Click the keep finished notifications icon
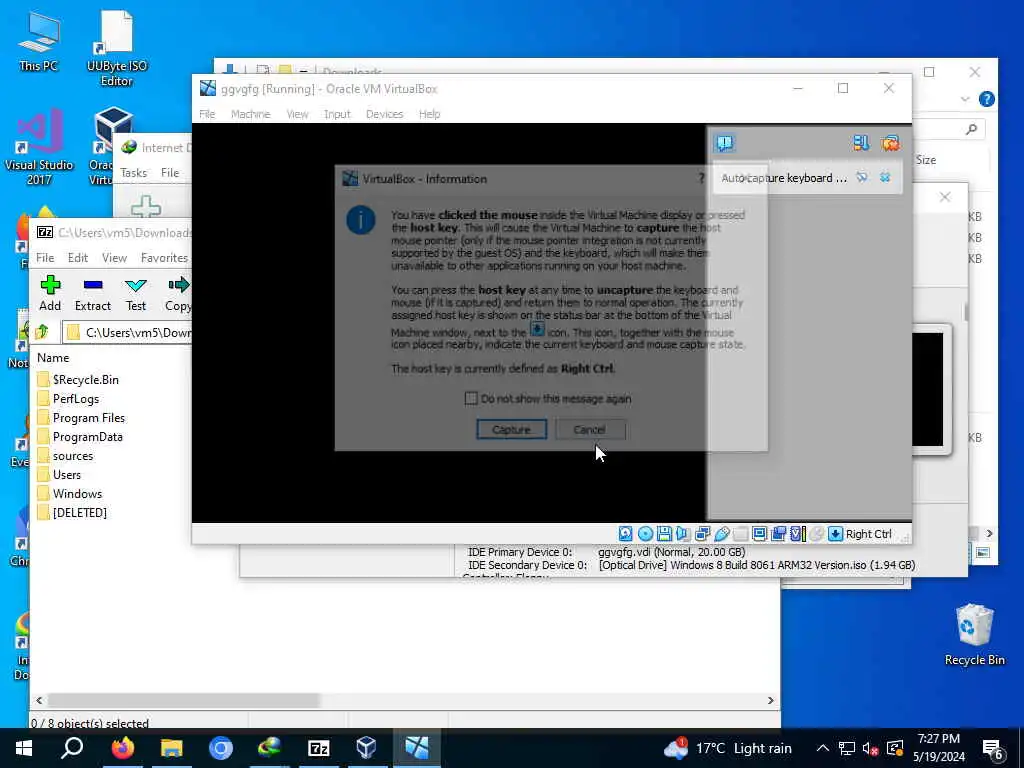The width and height of the screenshot is (1024, 768). (x=861, y=143)
